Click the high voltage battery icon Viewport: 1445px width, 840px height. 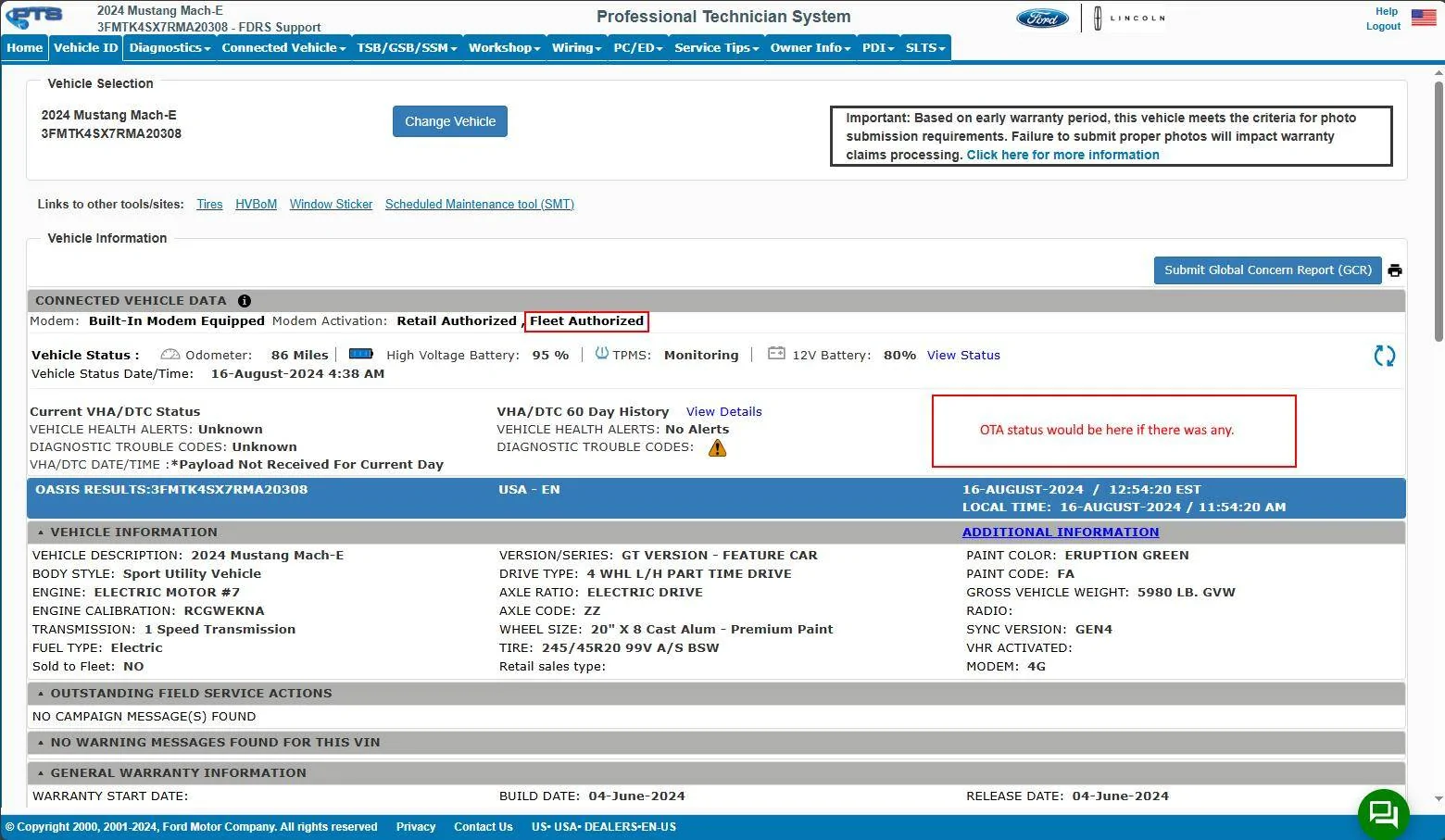pyautogui.click(x=361, y=354)
